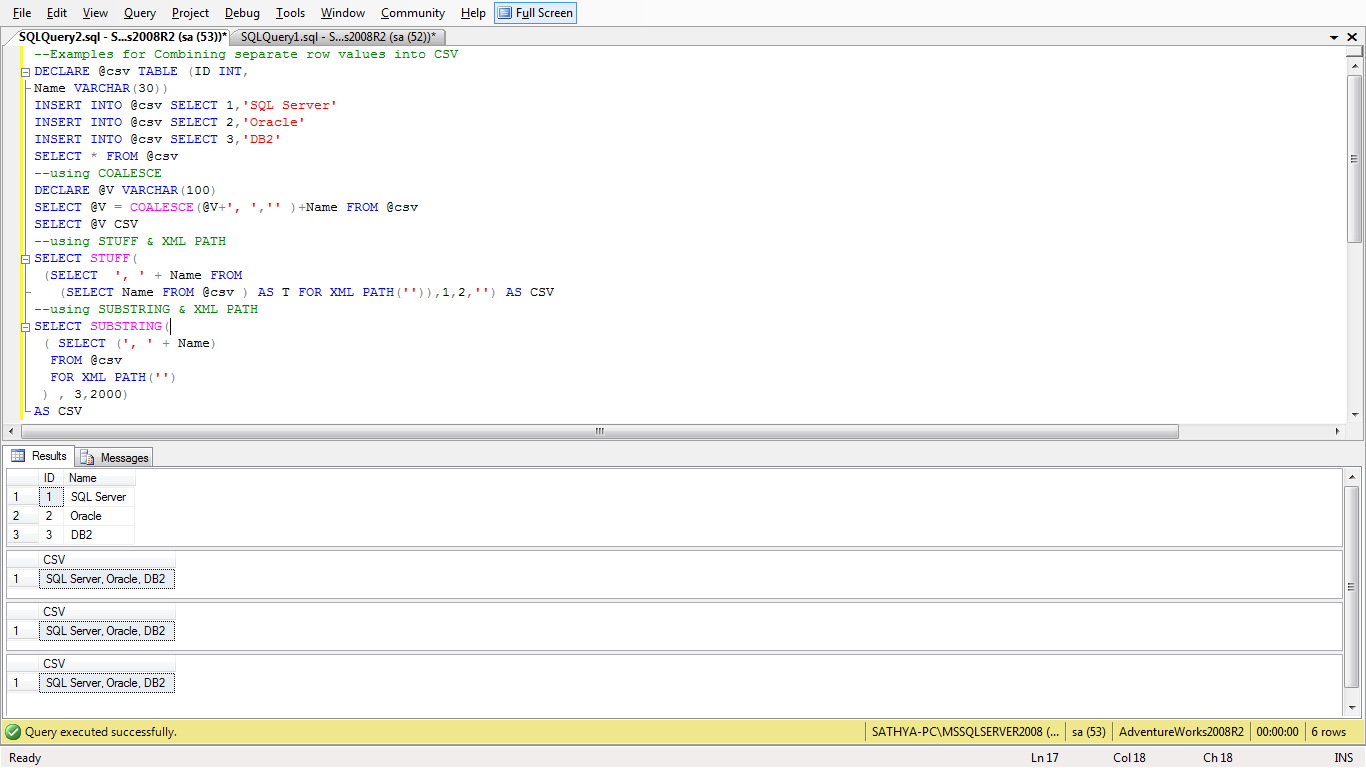Click the 'sa (53)' login status entry

pyautogui.click(x=1088, y=732)
